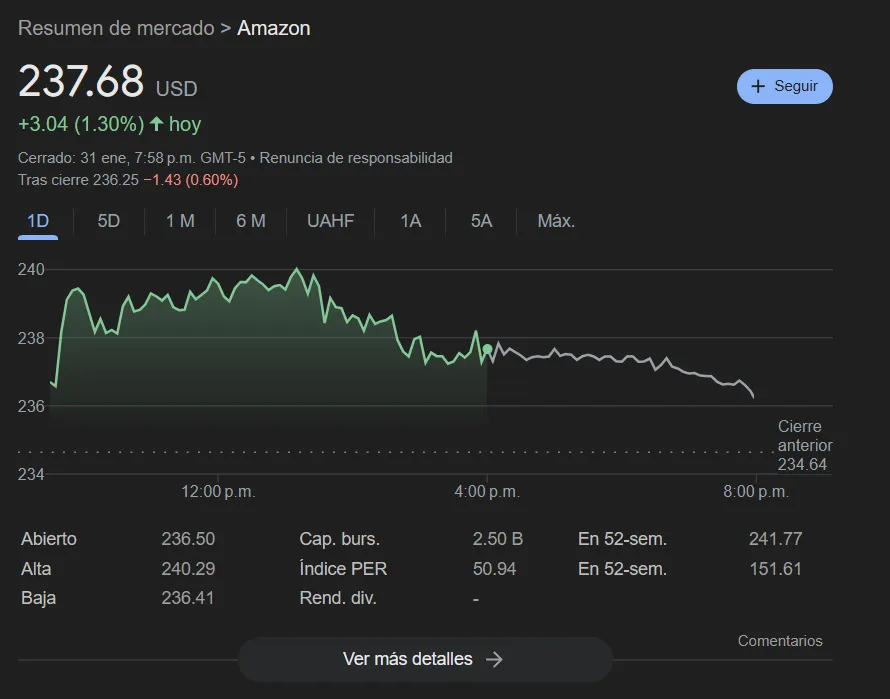
Task: Click the green up arrow next to hoy
Action: click(157, 124)
